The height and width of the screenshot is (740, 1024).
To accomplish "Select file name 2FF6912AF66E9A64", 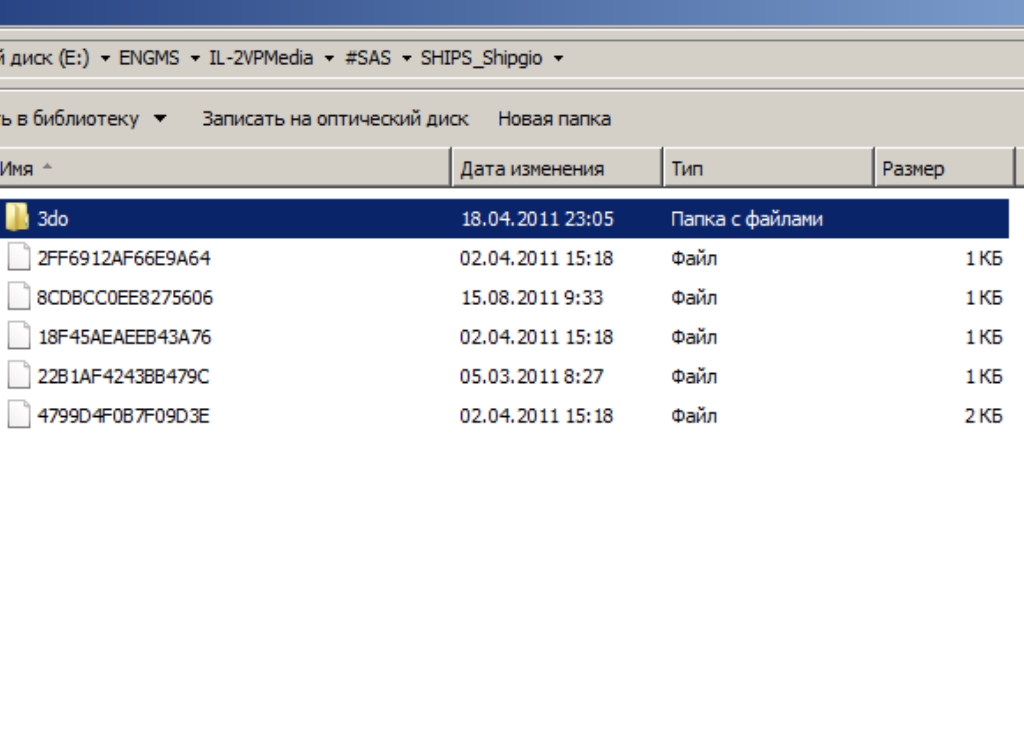I will click(x=124, y=258).
